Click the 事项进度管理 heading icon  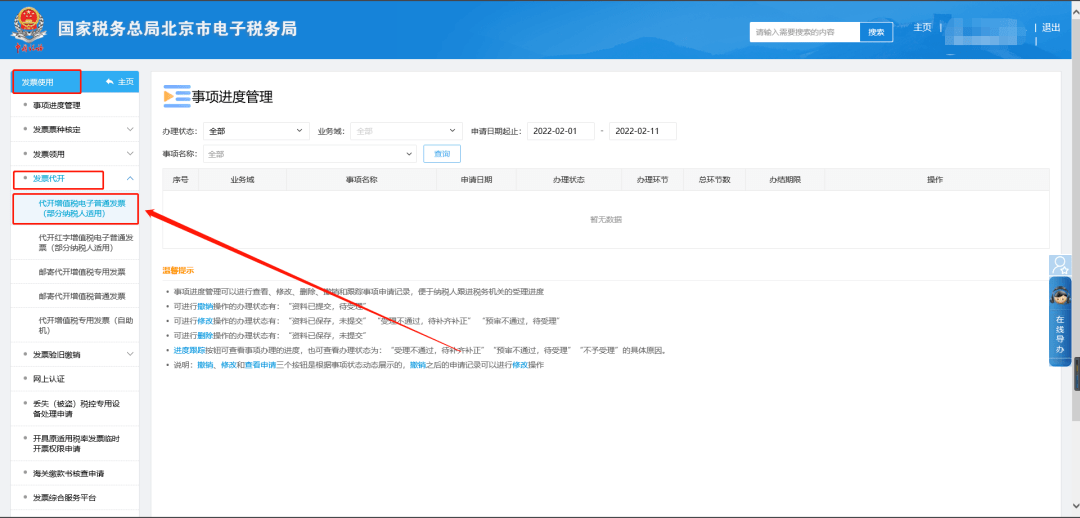pyautogui.click(x=176, y=96)
